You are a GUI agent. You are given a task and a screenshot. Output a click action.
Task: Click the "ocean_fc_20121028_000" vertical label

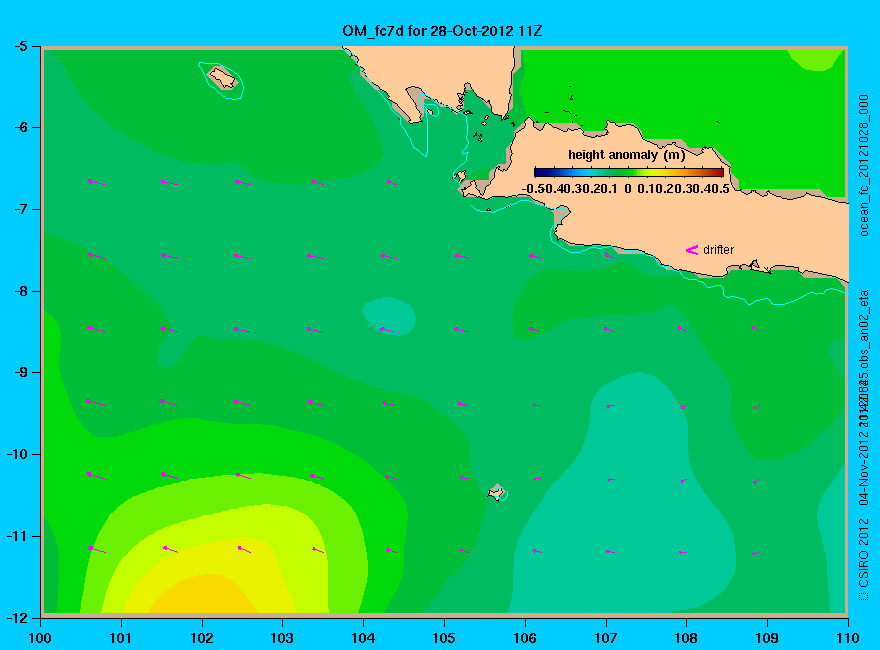[864, 166]
